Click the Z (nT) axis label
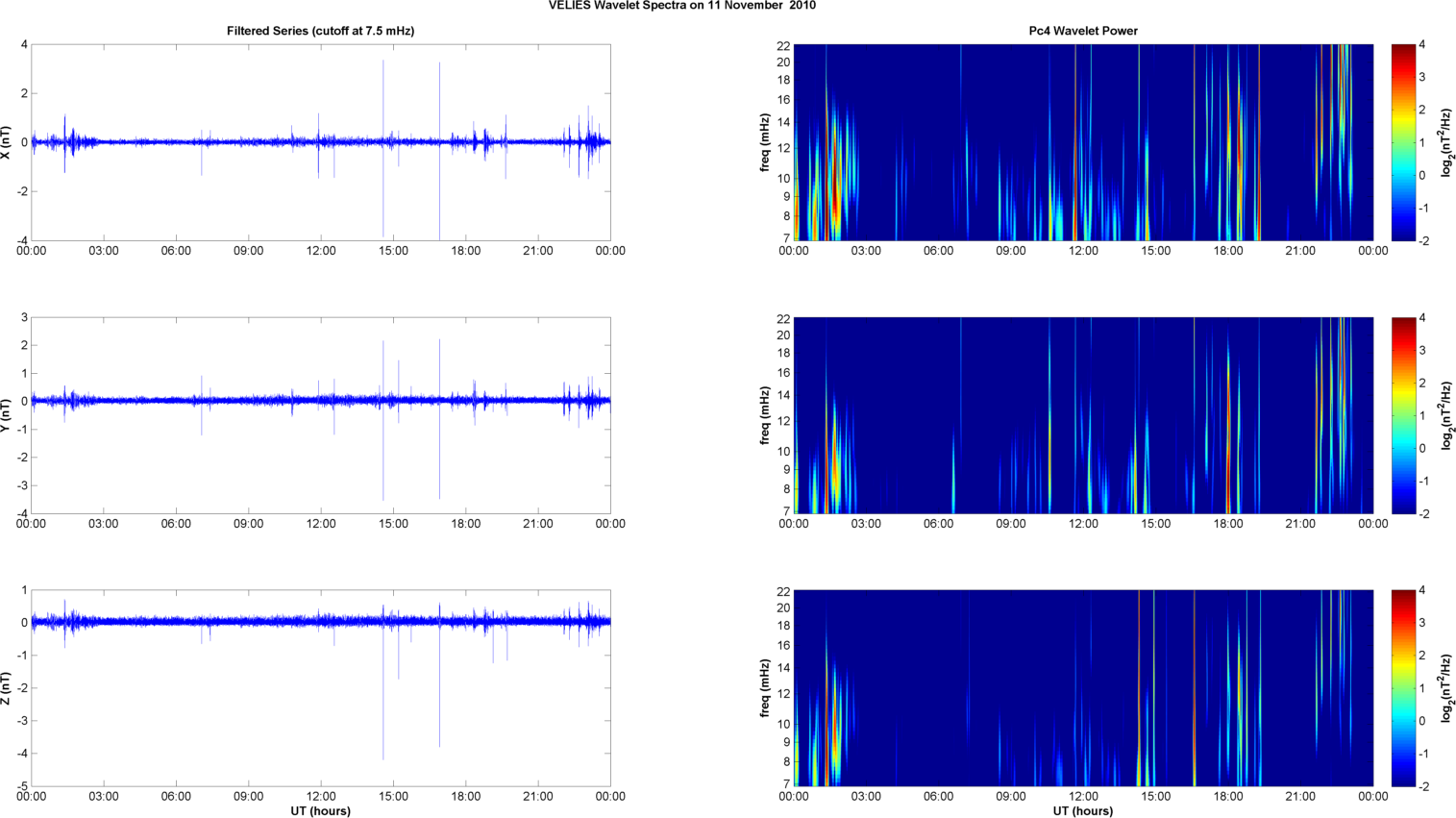This screenshot has width=1456, height=818. pyautogui.click(x=7, y=688)
